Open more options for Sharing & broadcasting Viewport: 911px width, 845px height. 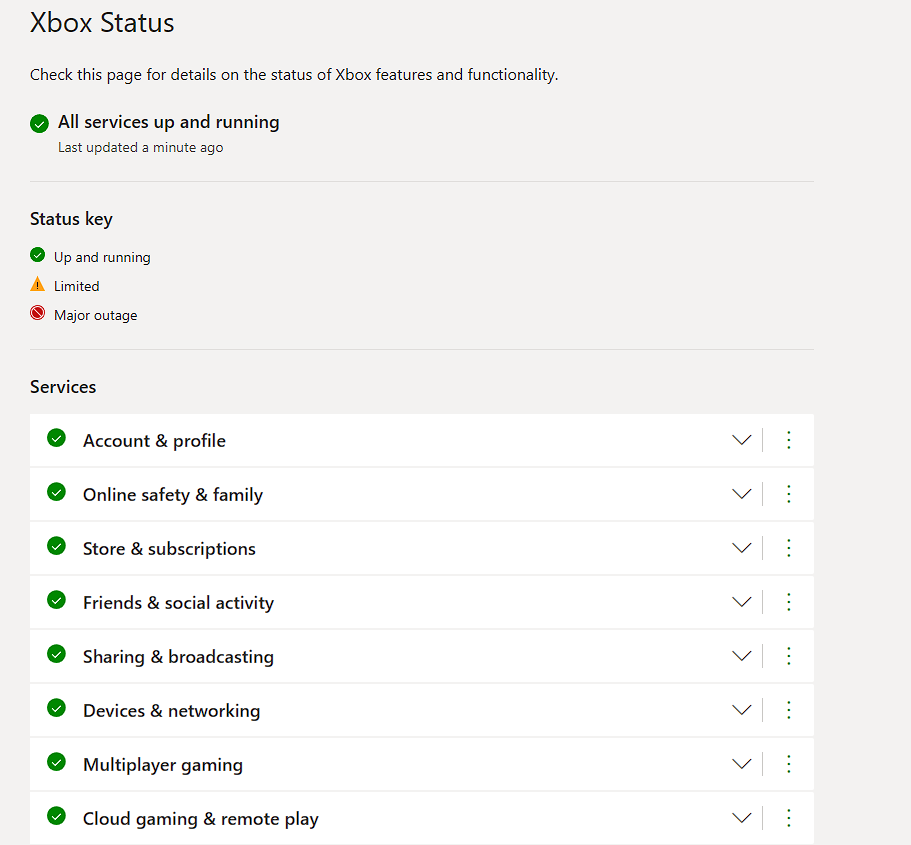(788, 657)
